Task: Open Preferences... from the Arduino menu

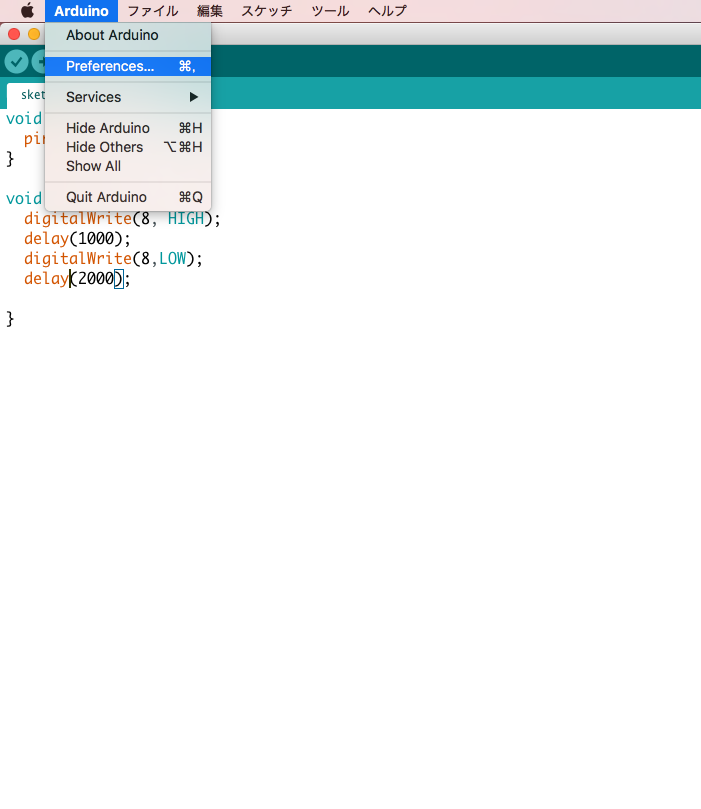Action: [128, 66]
